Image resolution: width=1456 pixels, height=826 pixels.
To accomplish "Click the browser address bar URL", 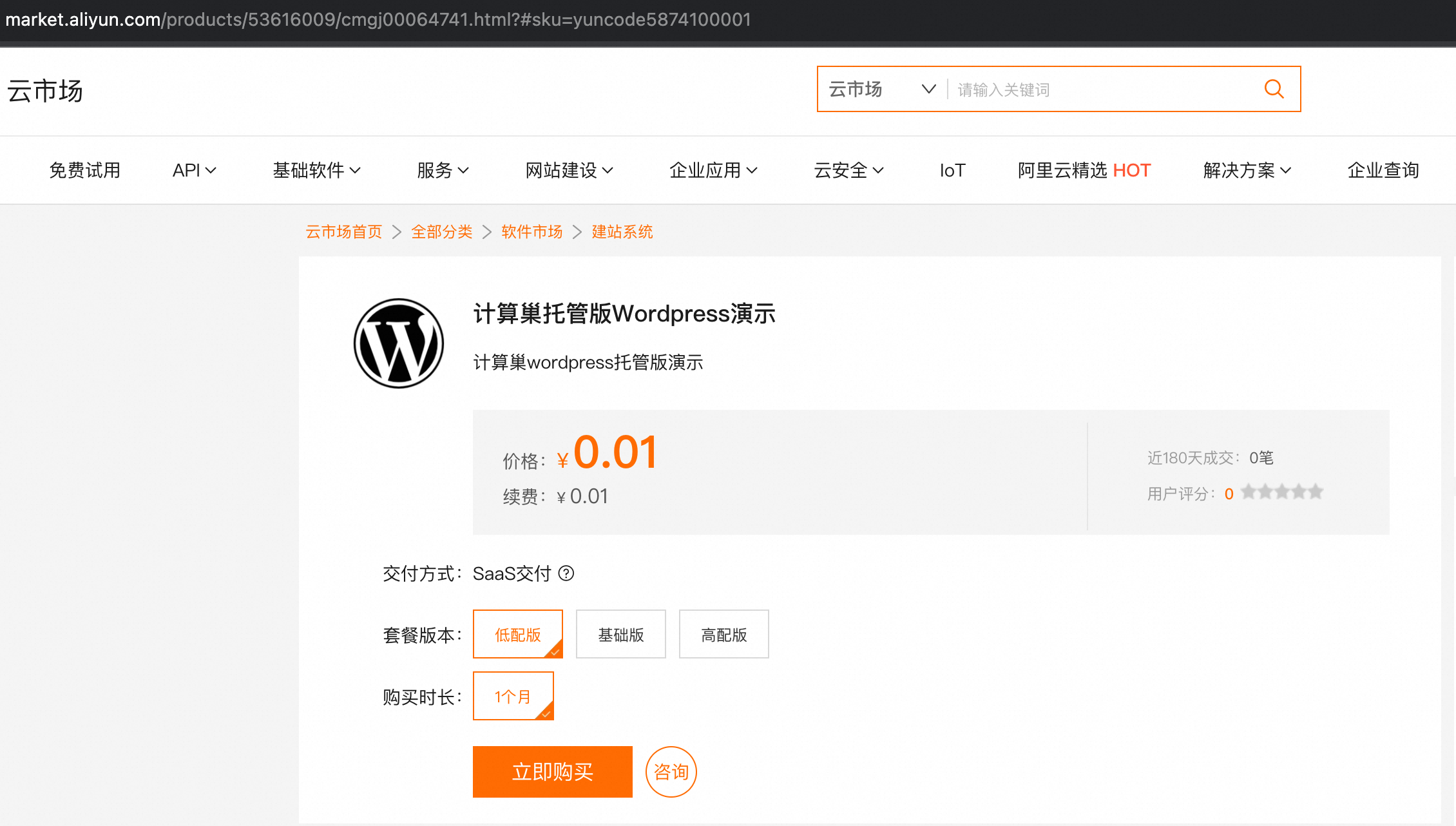I will click(378, 19).
